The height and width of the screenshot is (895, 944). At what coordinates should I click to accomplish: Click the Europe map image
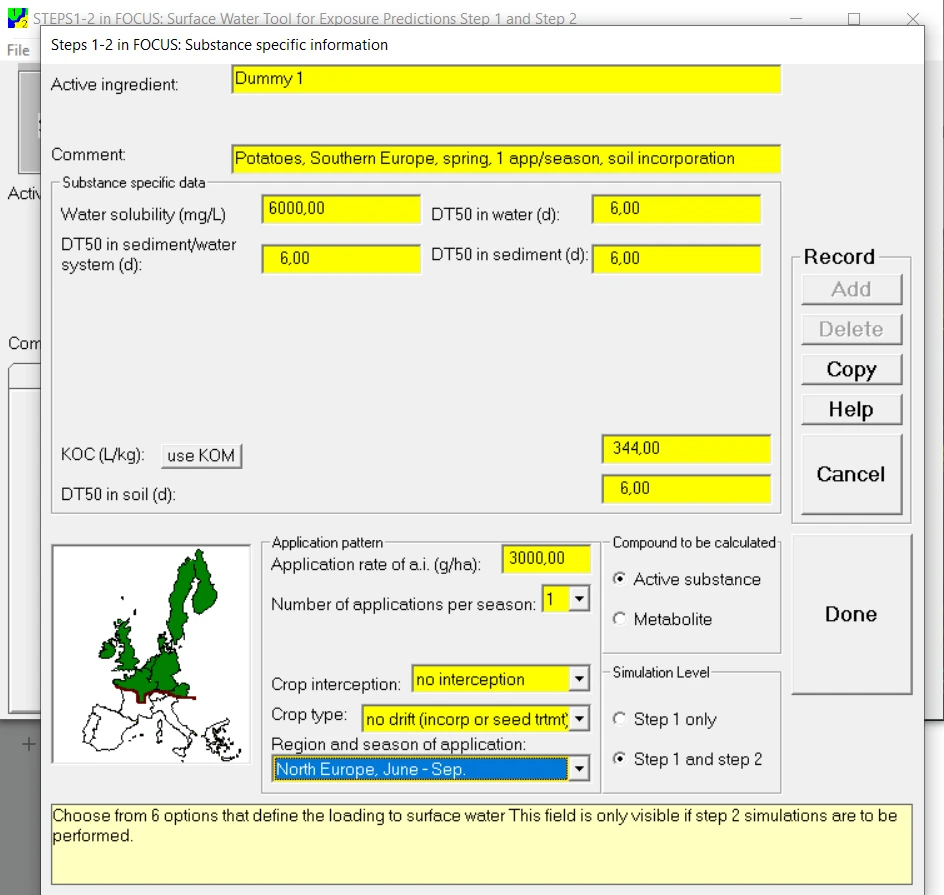coord(151,654)
